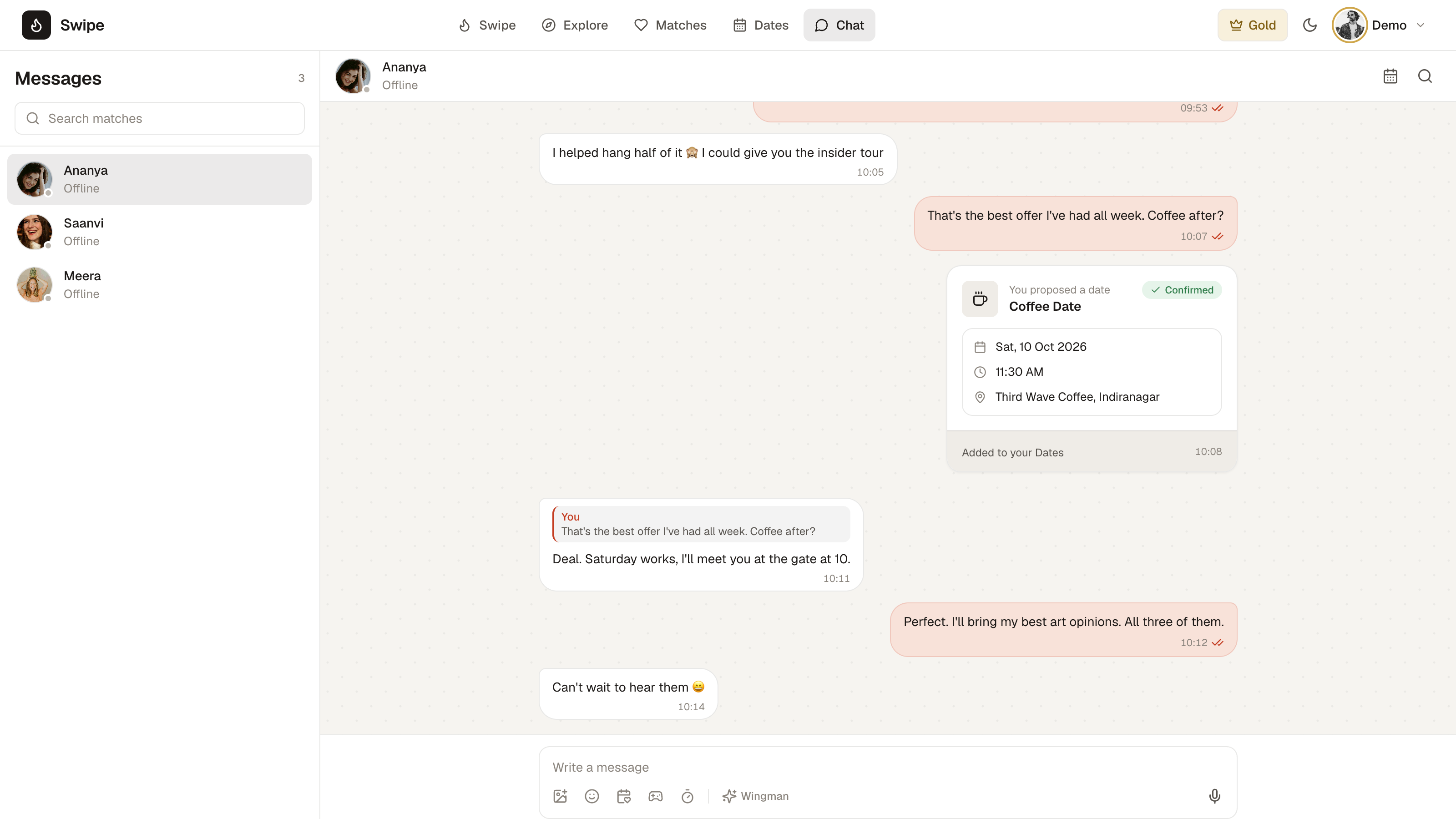Image resolution: width=1456 pixels, height=819 pixels.
Task: Click the location pin icon on date card
Action: [980, 397]
